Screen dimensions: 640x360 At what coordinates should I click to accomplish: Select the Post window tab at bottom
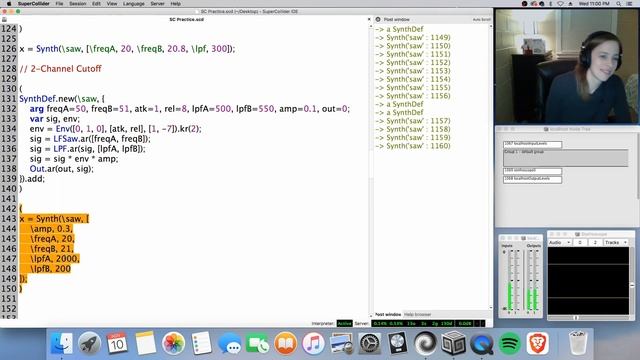(x=388, y=314)
